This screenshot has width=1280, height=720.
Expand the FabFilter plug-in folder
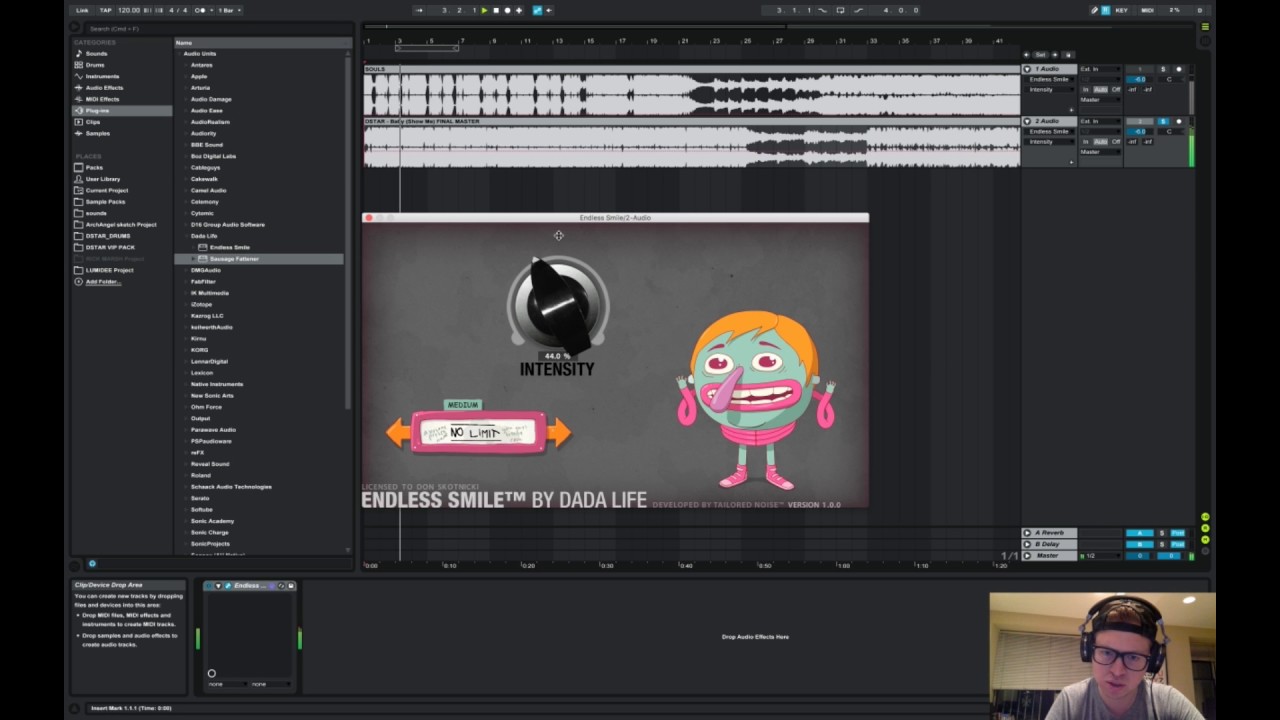[187, 282]
